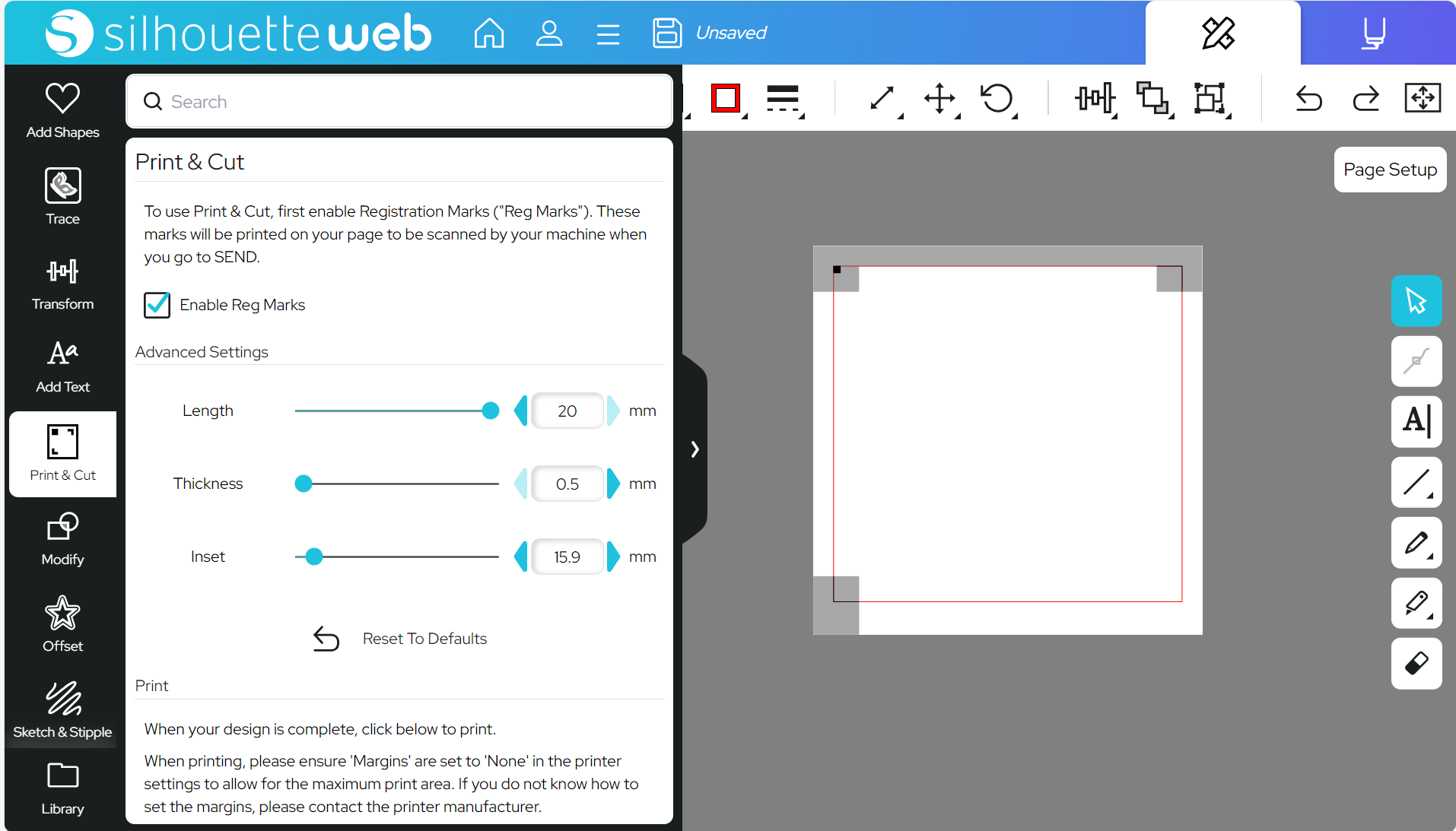This screenshot has width=1456, height=831.
Task: Click the Inset value field
Action: [567, 557]
